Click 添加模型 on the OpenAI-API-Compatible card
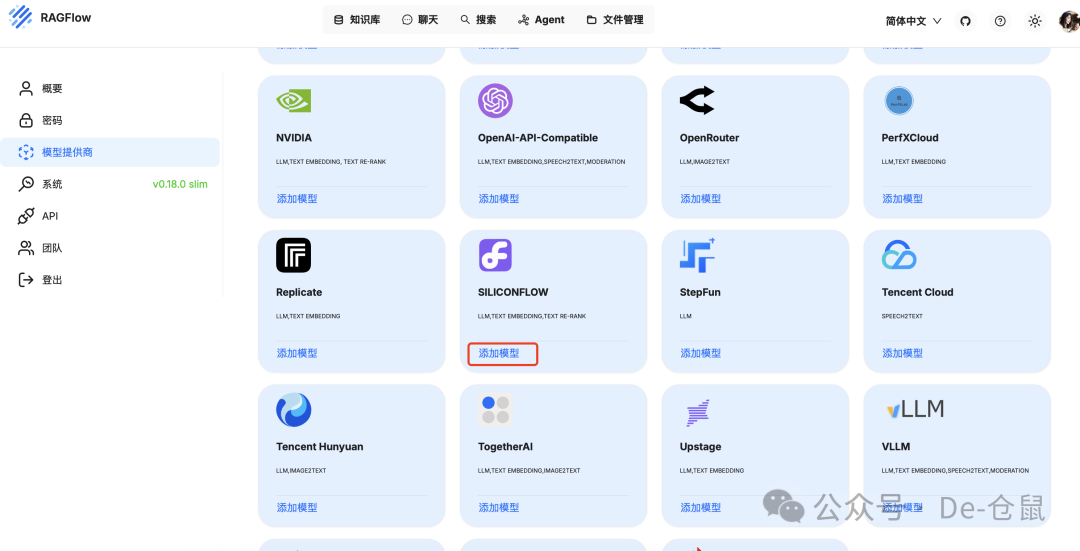This screenshot has height=551, width=1080. (x=499, y=198)
